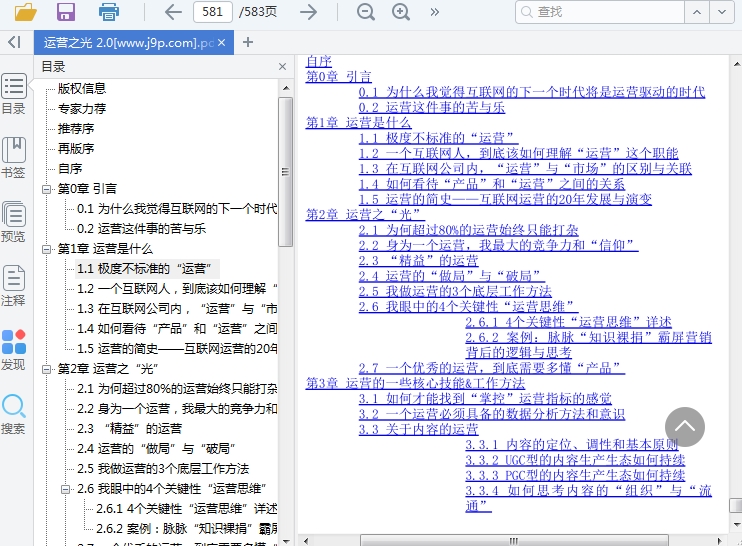Go to the previous page arrow
This screenshot has height=546, width=742.
tap(172, 12)
